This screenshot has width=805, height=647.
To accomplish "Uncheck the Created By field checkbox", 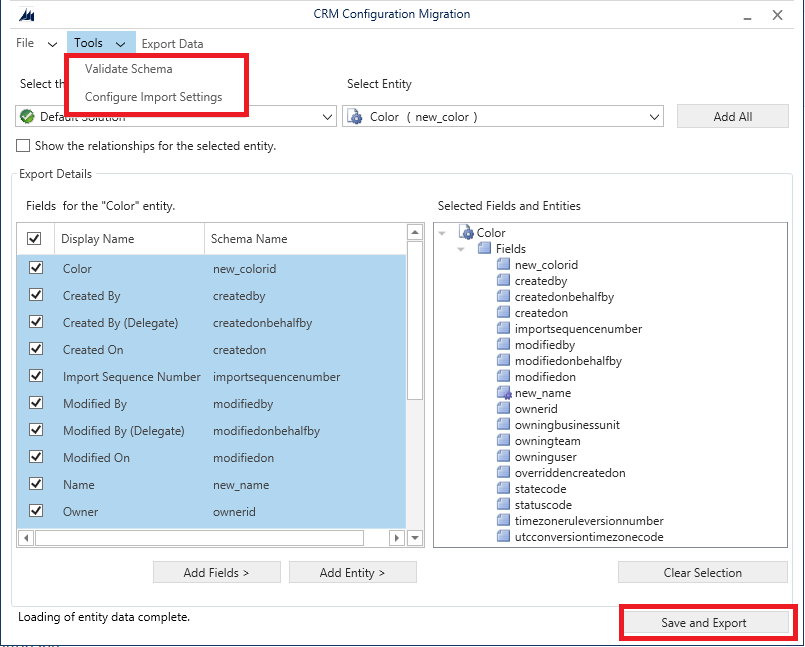I will [x=36, y=296].
